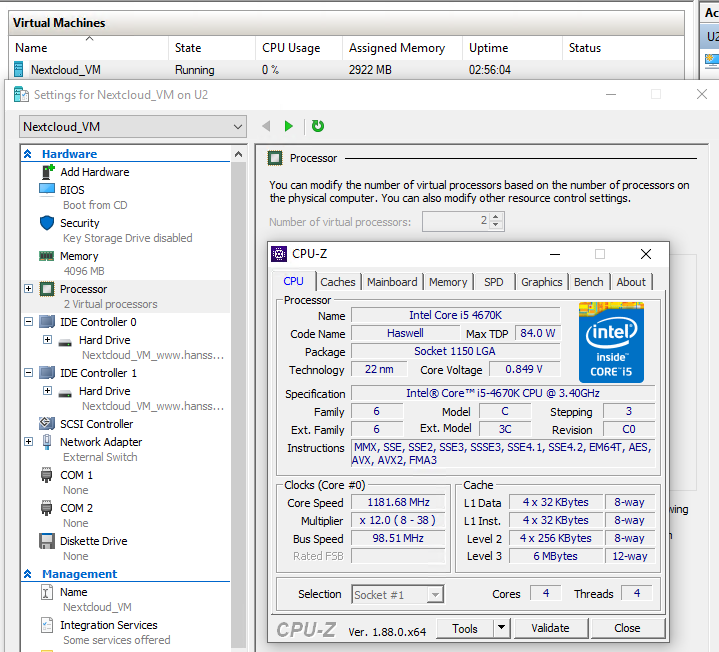Image resolution: width=719 pixels, height=652 pixels.
Task: Click the SCSI Controller icon
Action: [x=47, y=423]
